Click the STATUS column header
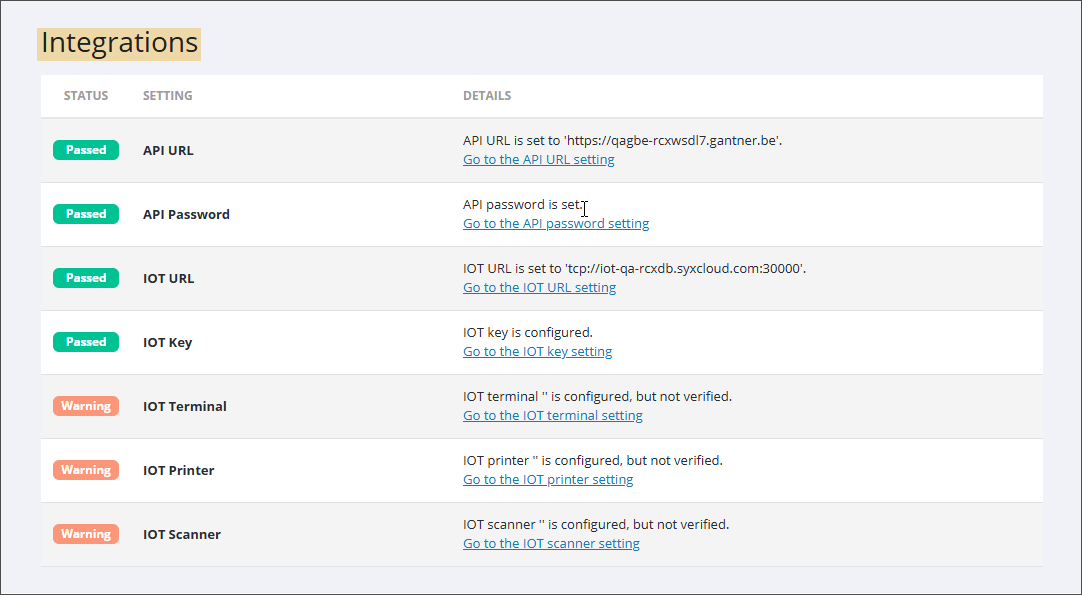This screenshot has width=1082, height=595. [x=86, y=96]
